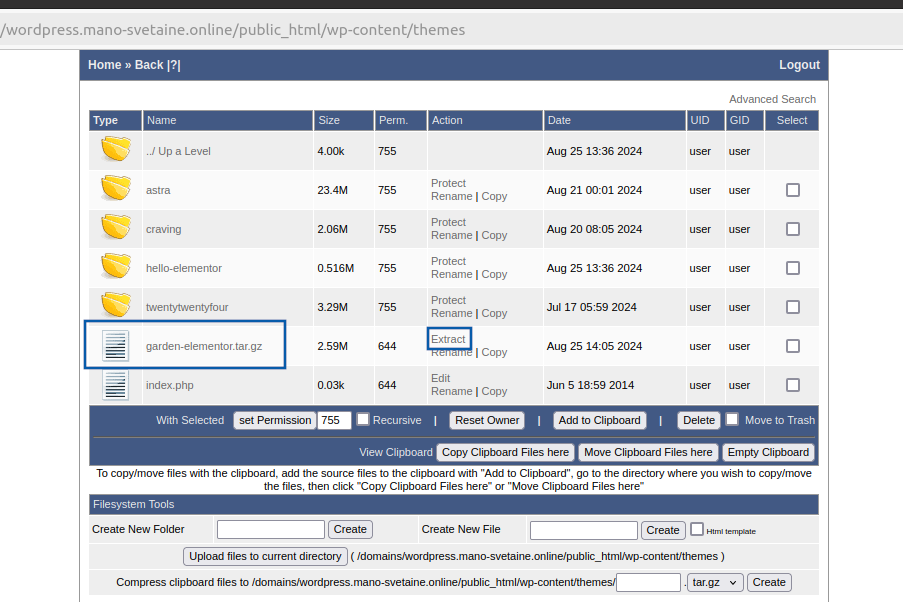This screenshot has width=903, height=602.
Task: Open the tar.gz compression format dropdown
Action: pyautogui.click(x=715, y=582)
